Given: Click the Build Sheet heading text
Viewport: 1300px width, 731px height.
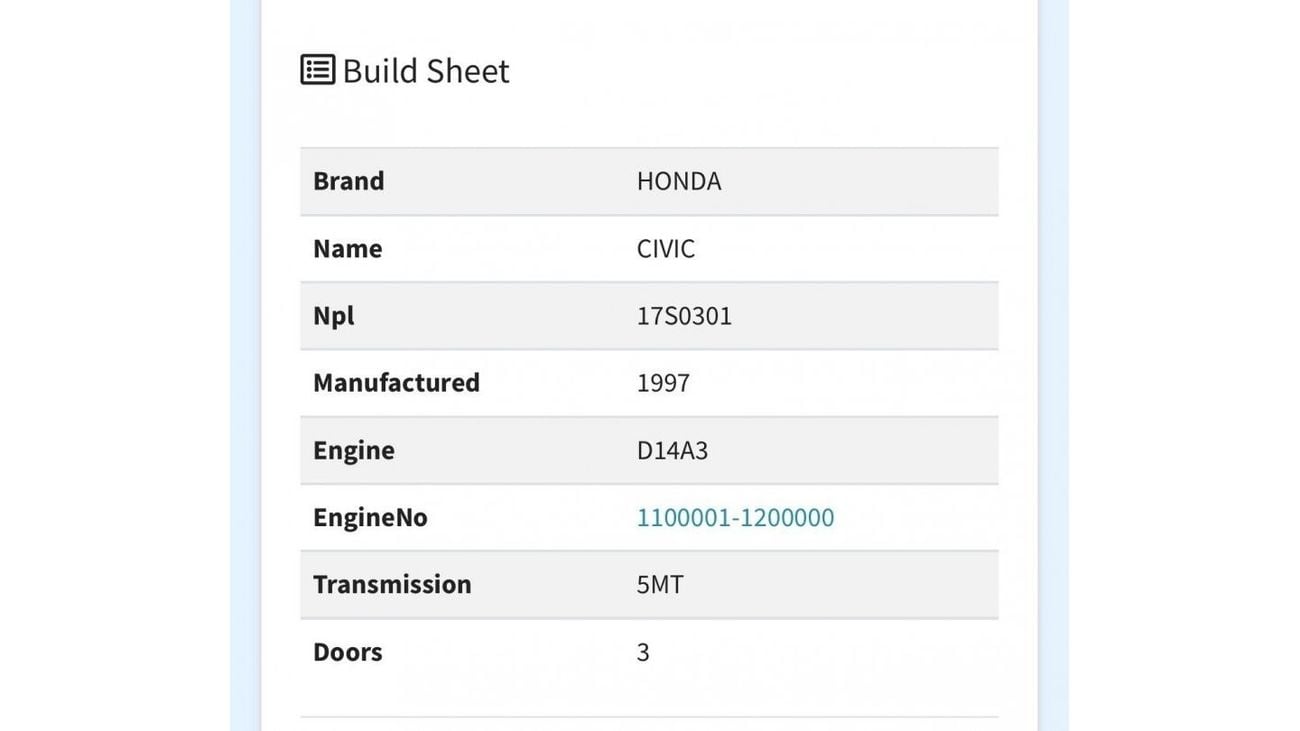Looking at the screenshot, I should (x=426, y=71).
